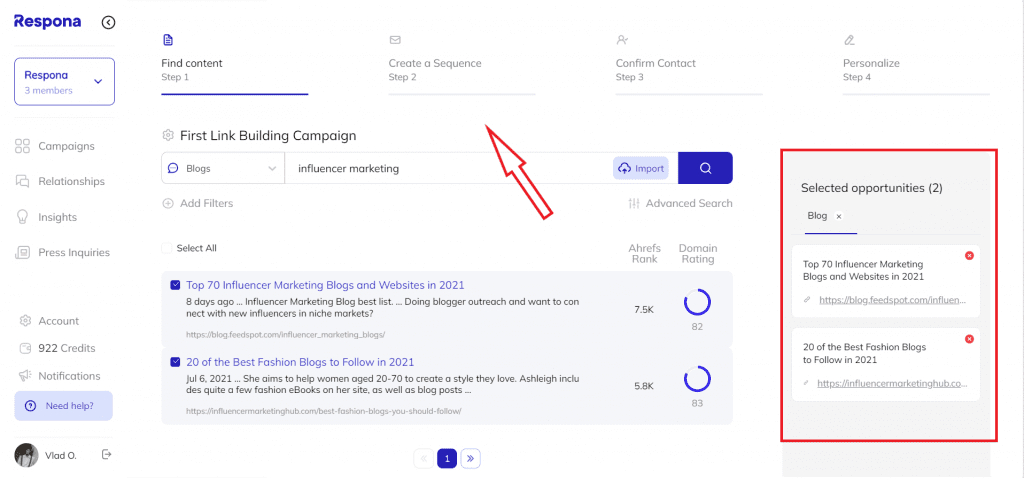Screen dimensions: 1024x478
Task: Open influencermarketinghub link in selected opportunities
Action: 892,383
